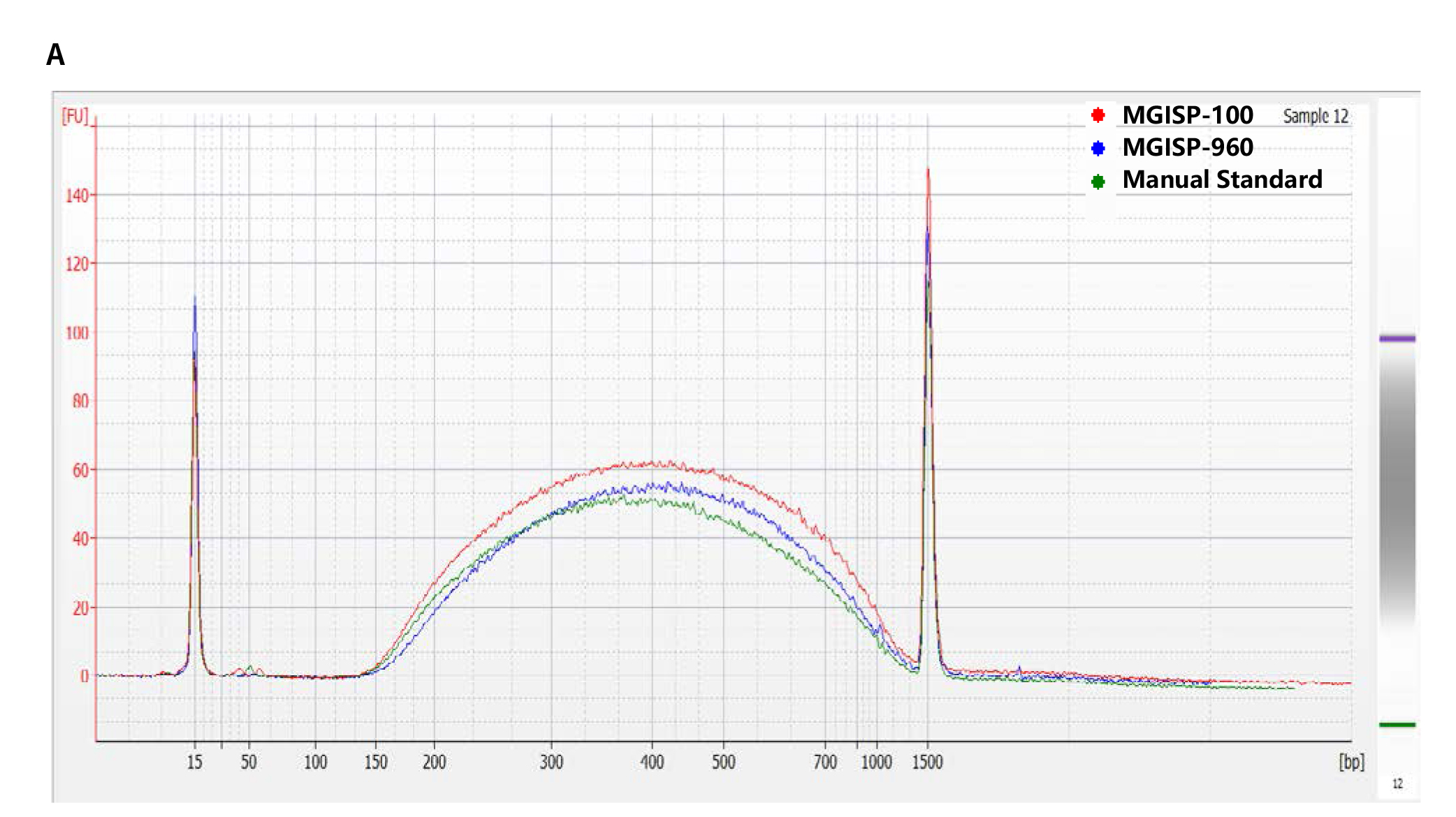Screen dimensions: 1456x817
Task: Click the [bp] axis unit label
Action: (1351, 761)
